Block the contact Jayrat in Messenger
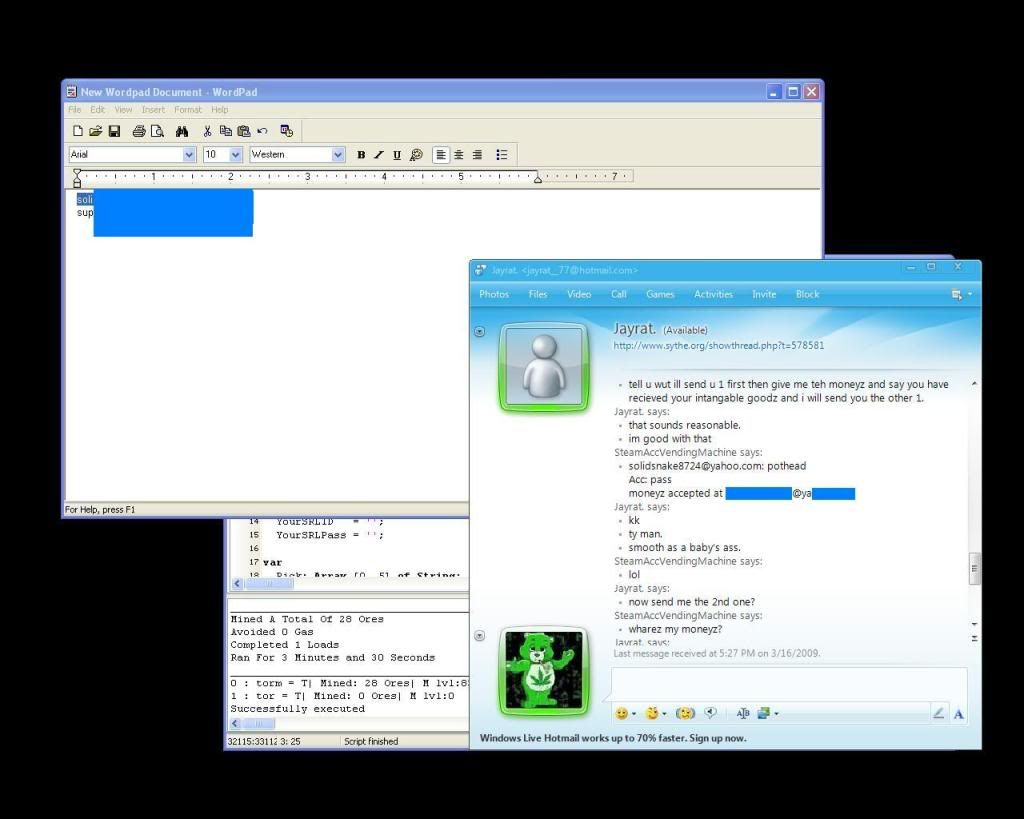The image size is (1024, 819). coord(807,295)
